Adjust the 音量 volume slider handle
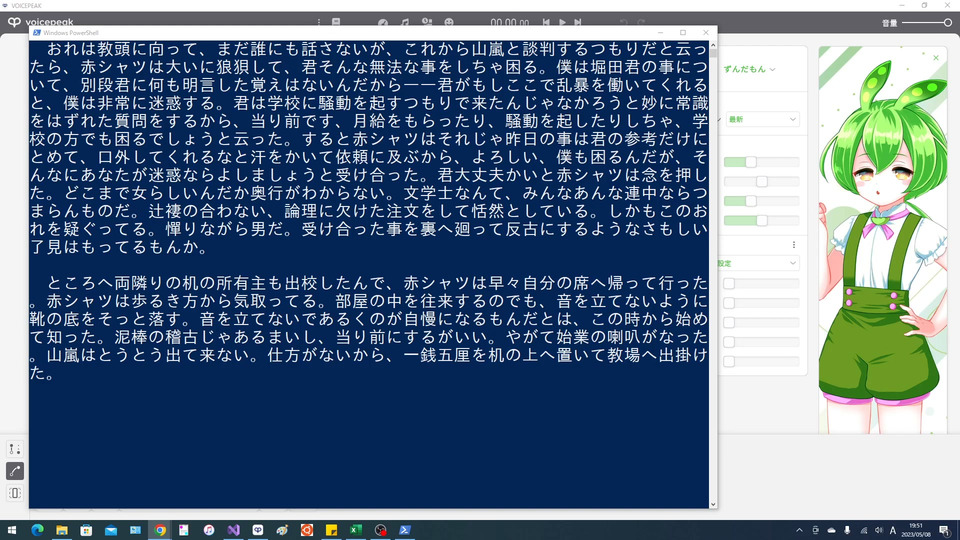The width and height of the screenshot is (960, 540). (x=947, y=23)
